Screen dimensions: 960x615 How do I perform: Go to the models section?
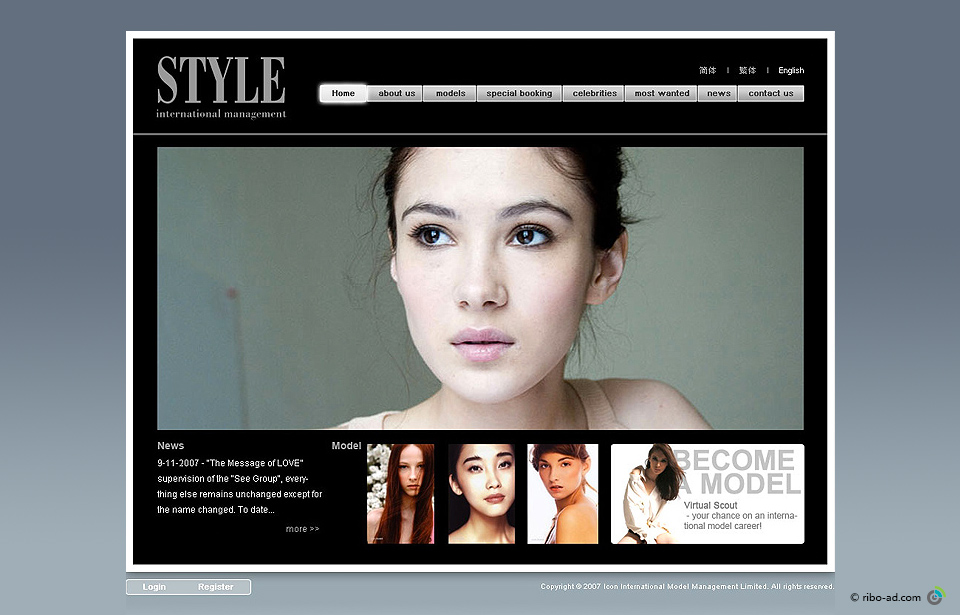point(450,94)
